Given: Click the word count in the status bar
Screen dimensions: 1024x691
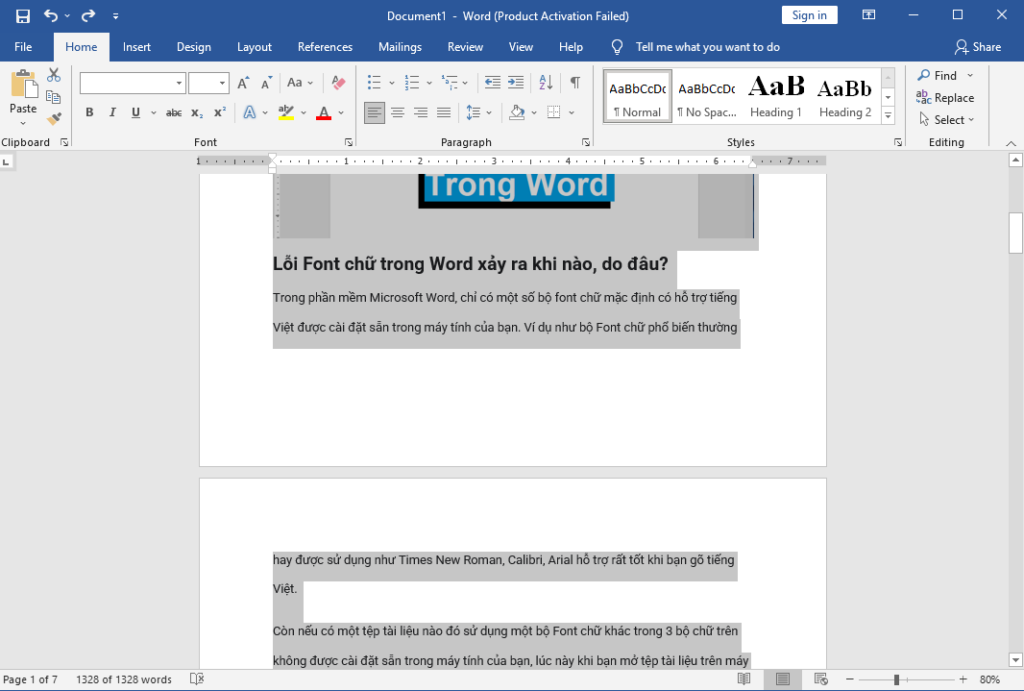Looking at the screenshot, I should (x=123, y=679).
